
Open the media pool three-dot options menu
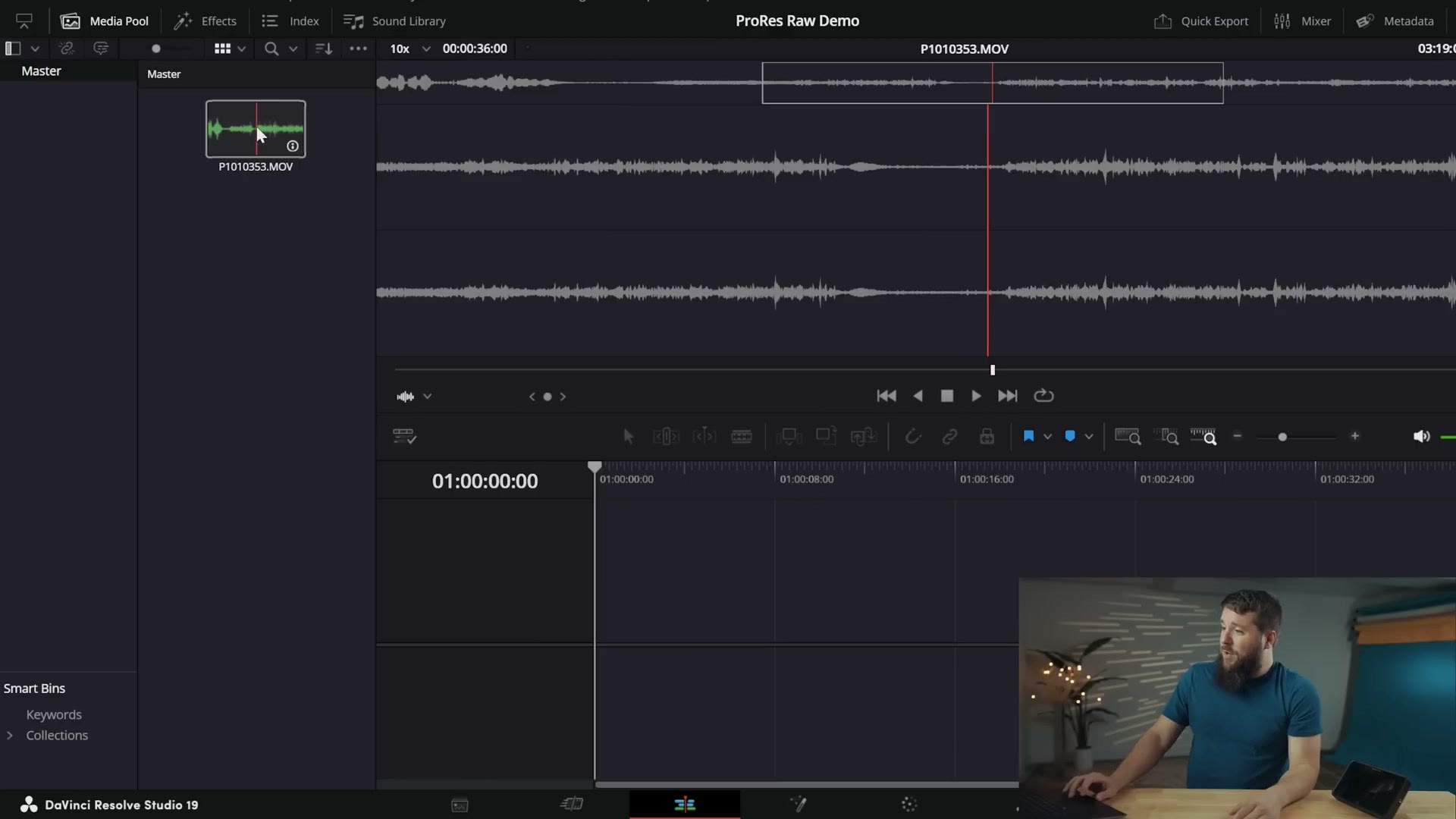358,49
